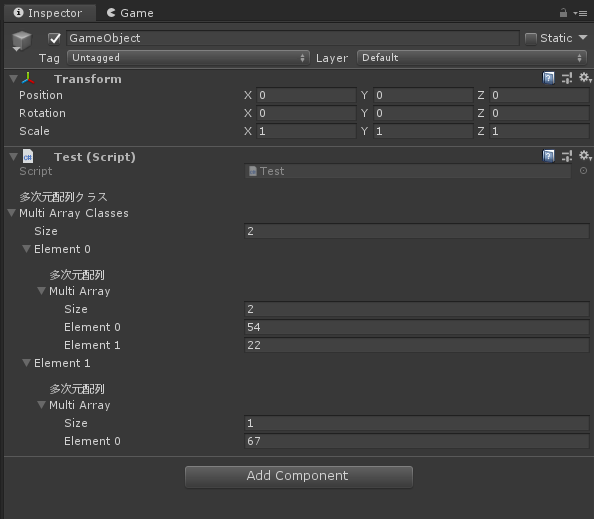Click the Add Component button
This screenshot has width=594, height=519.
click(299, 477)
